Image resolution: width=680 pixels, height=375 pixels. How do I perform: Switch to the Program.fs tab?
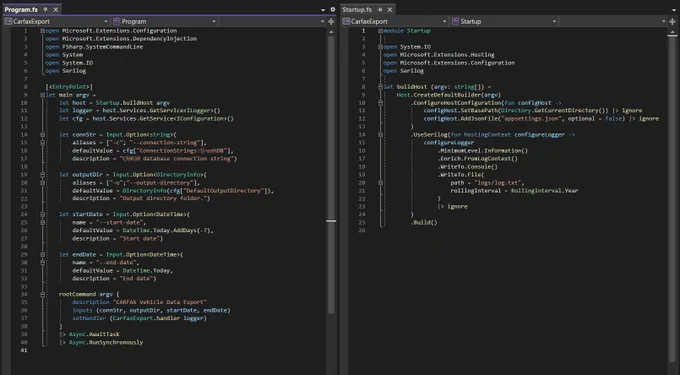(x=21, y=10)
